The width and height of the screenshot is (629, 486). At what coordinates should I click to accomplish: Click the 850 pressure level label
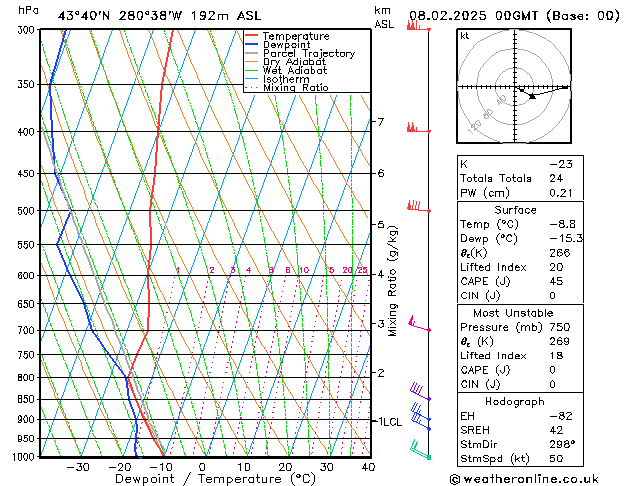[28, 400]
